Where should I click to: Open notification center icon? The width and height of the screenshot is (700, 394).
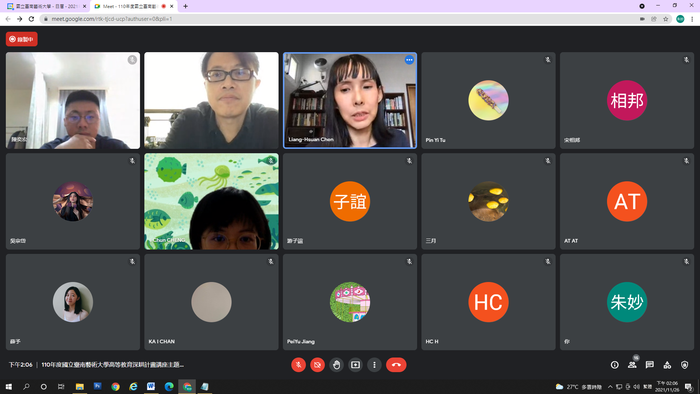(x=689, y=386)
